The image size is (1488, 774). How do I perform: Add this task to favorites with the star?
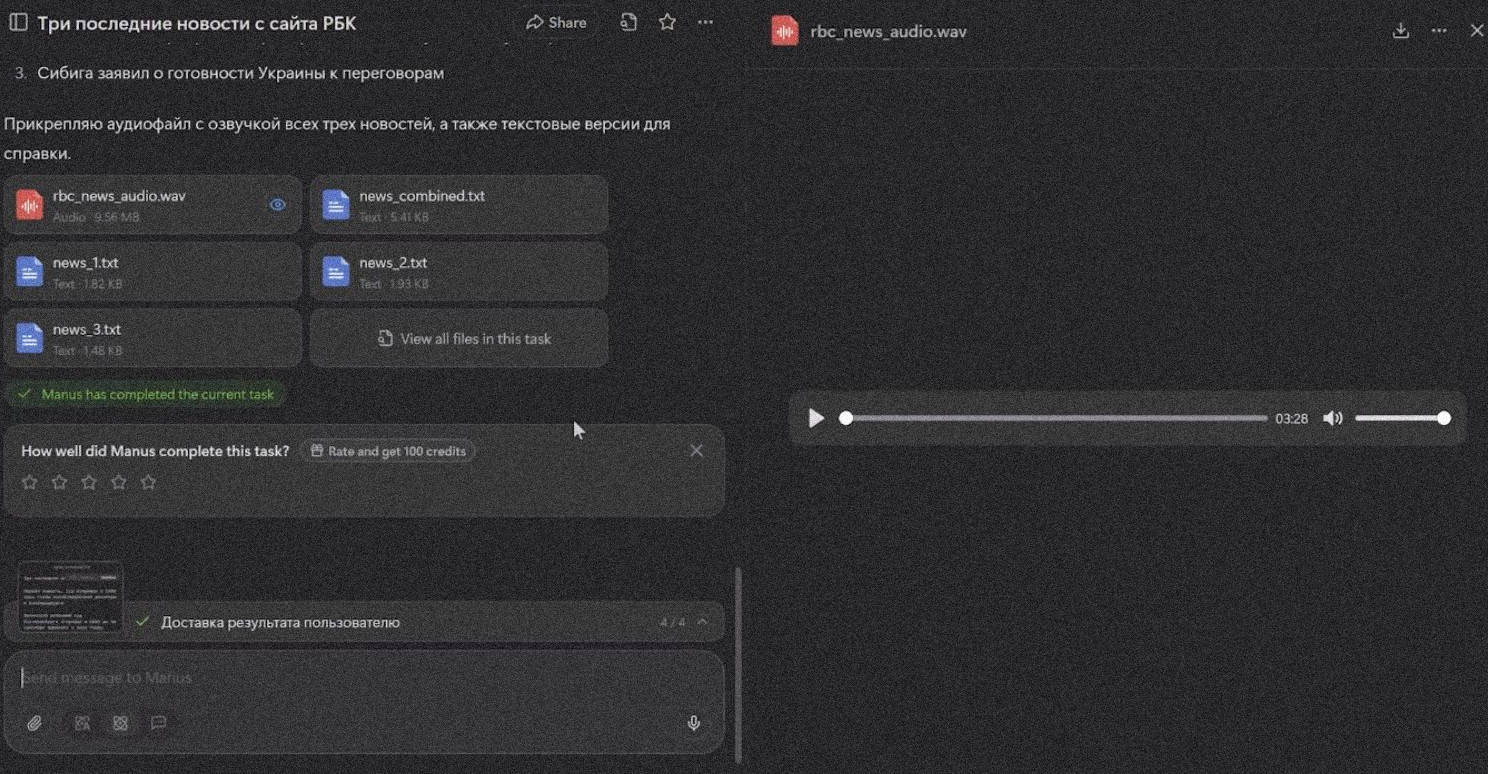[x=667, y=22]
